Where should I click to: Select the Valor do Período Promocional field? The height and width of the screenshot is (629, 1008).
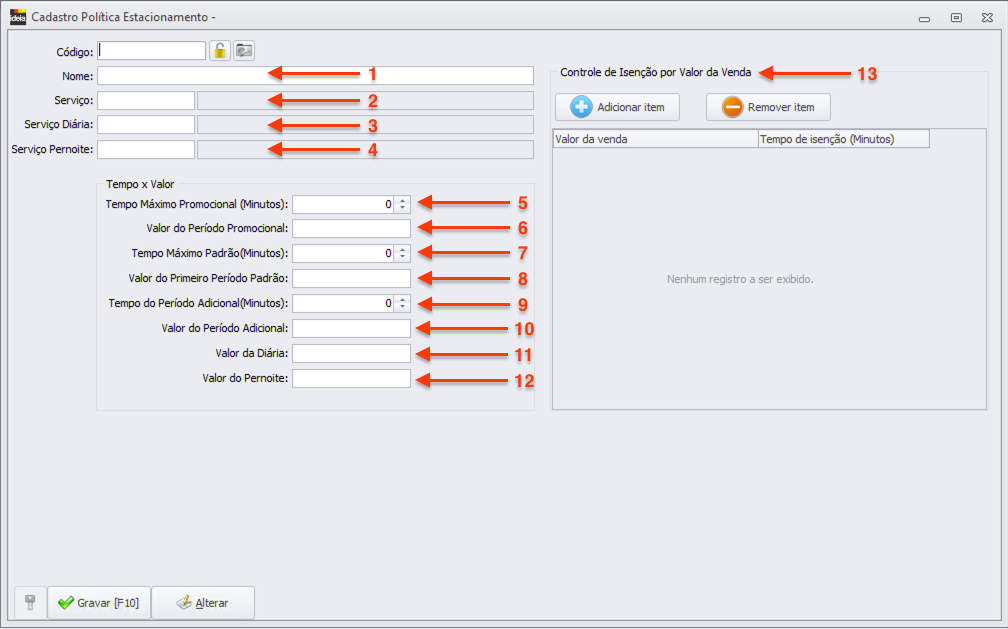351,229
